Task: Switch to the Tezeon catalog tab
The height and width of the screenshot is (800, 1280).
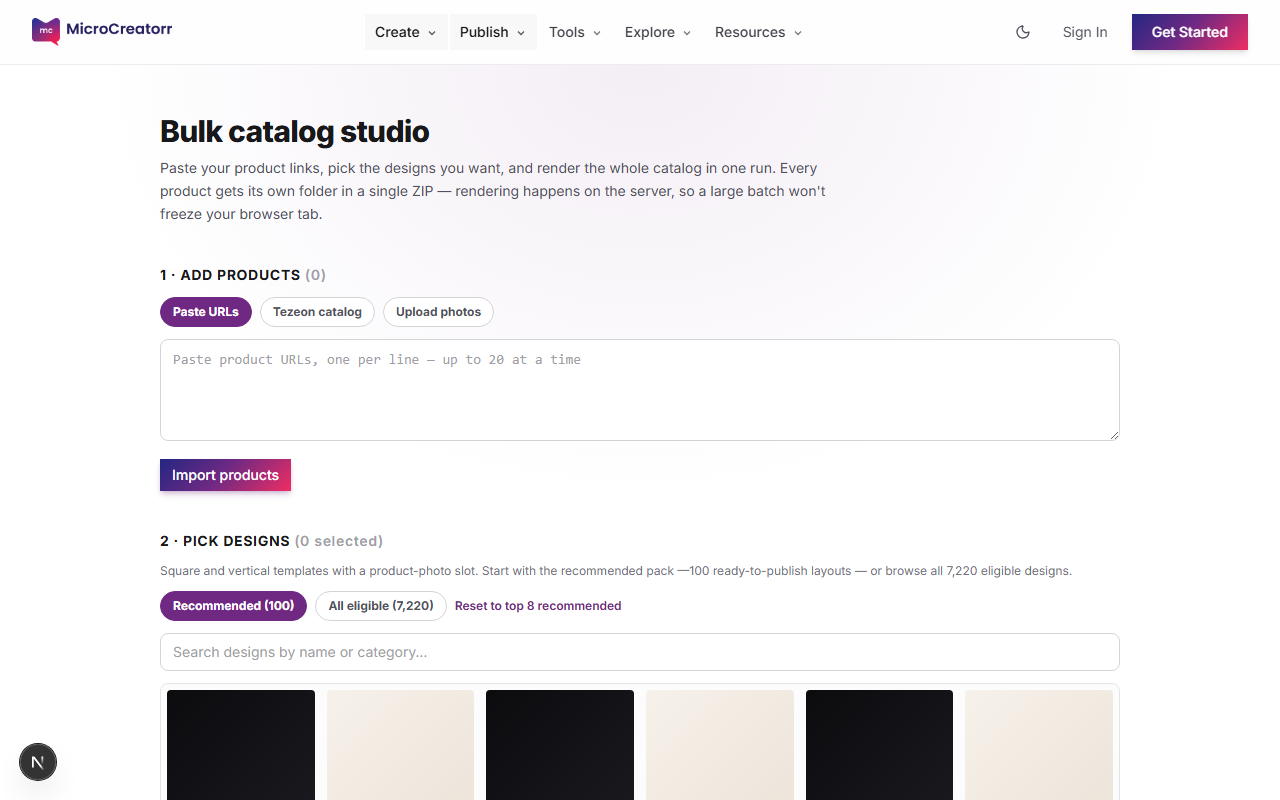Action: 317,312
